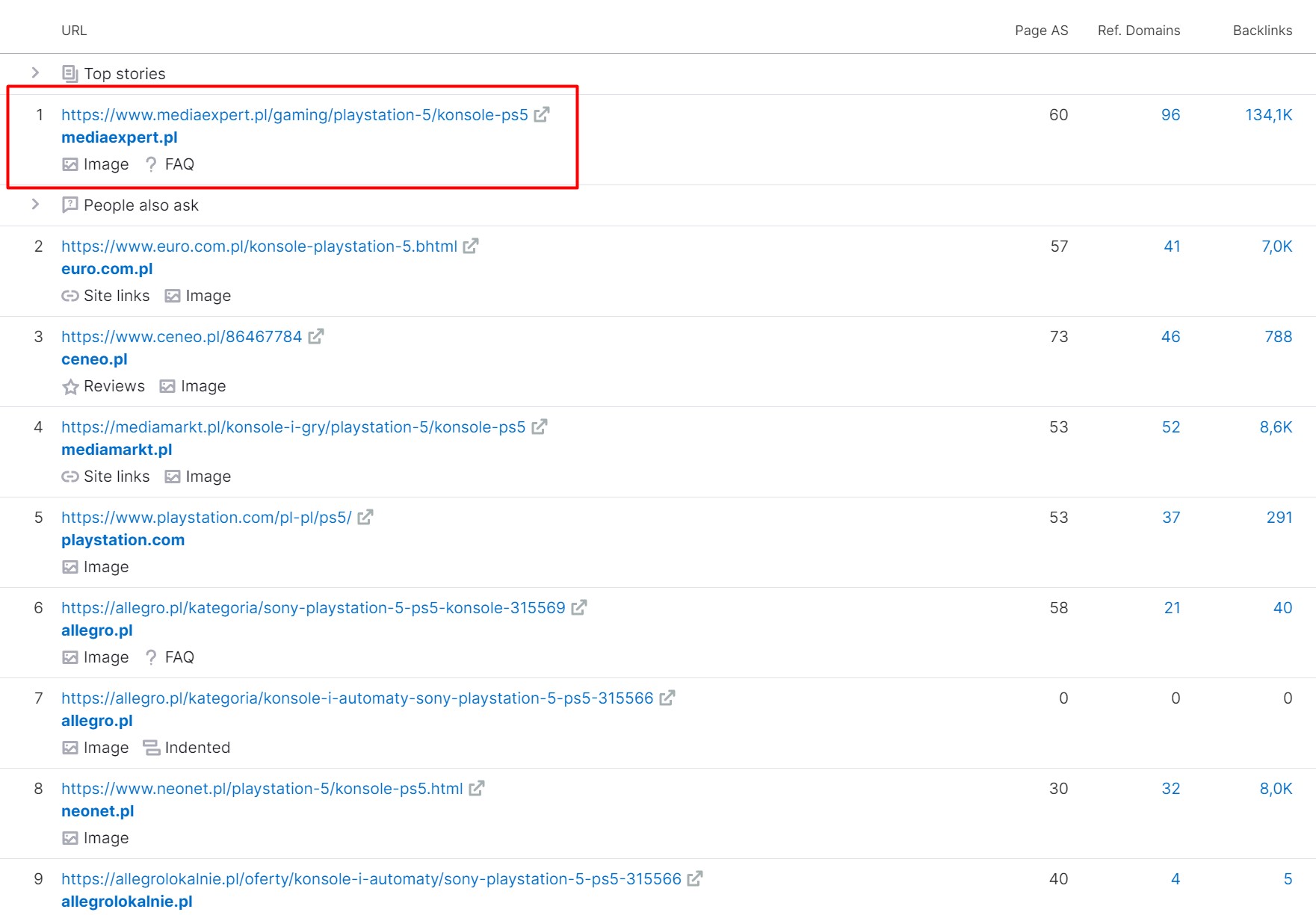Viewport: 1316px width, 915px height.
Task: Click Site links icon under mediamarkt.pl
Action: 70,477
